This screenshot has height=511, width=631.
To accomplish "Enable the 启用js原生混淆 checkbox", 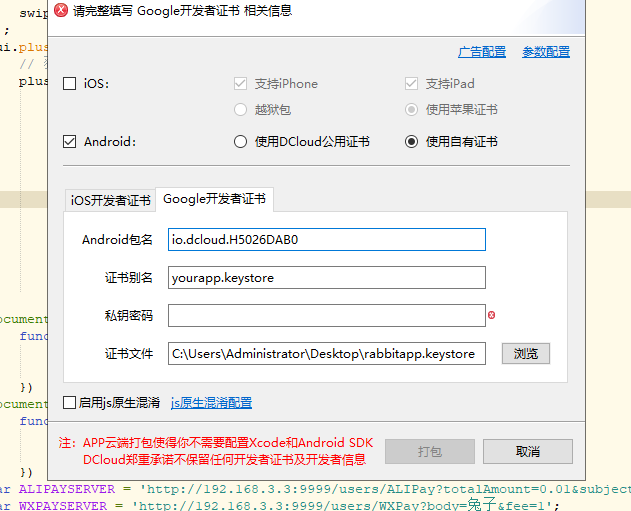I will 70,402.
